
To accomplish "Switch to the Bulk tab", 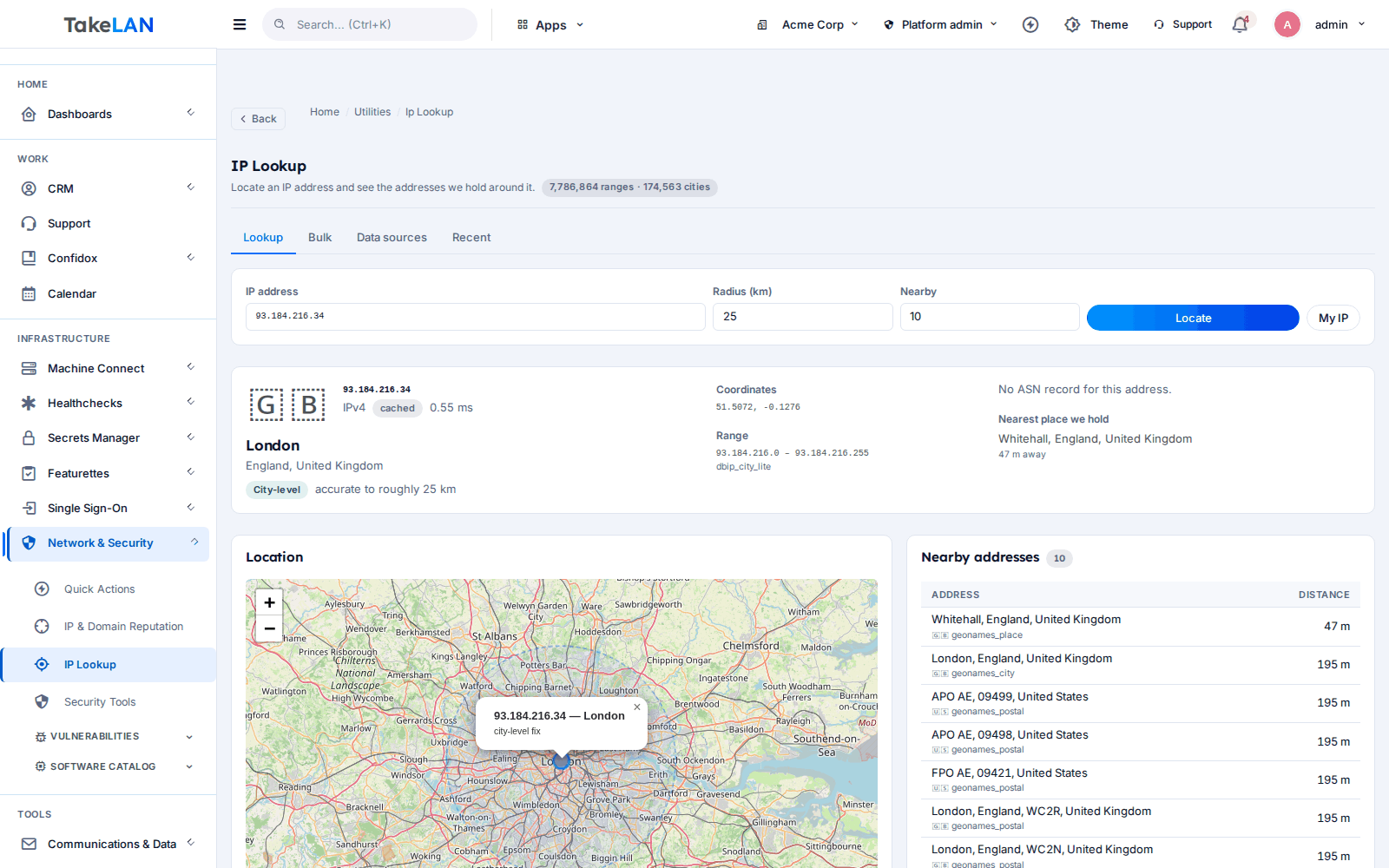I will [320, 238].
